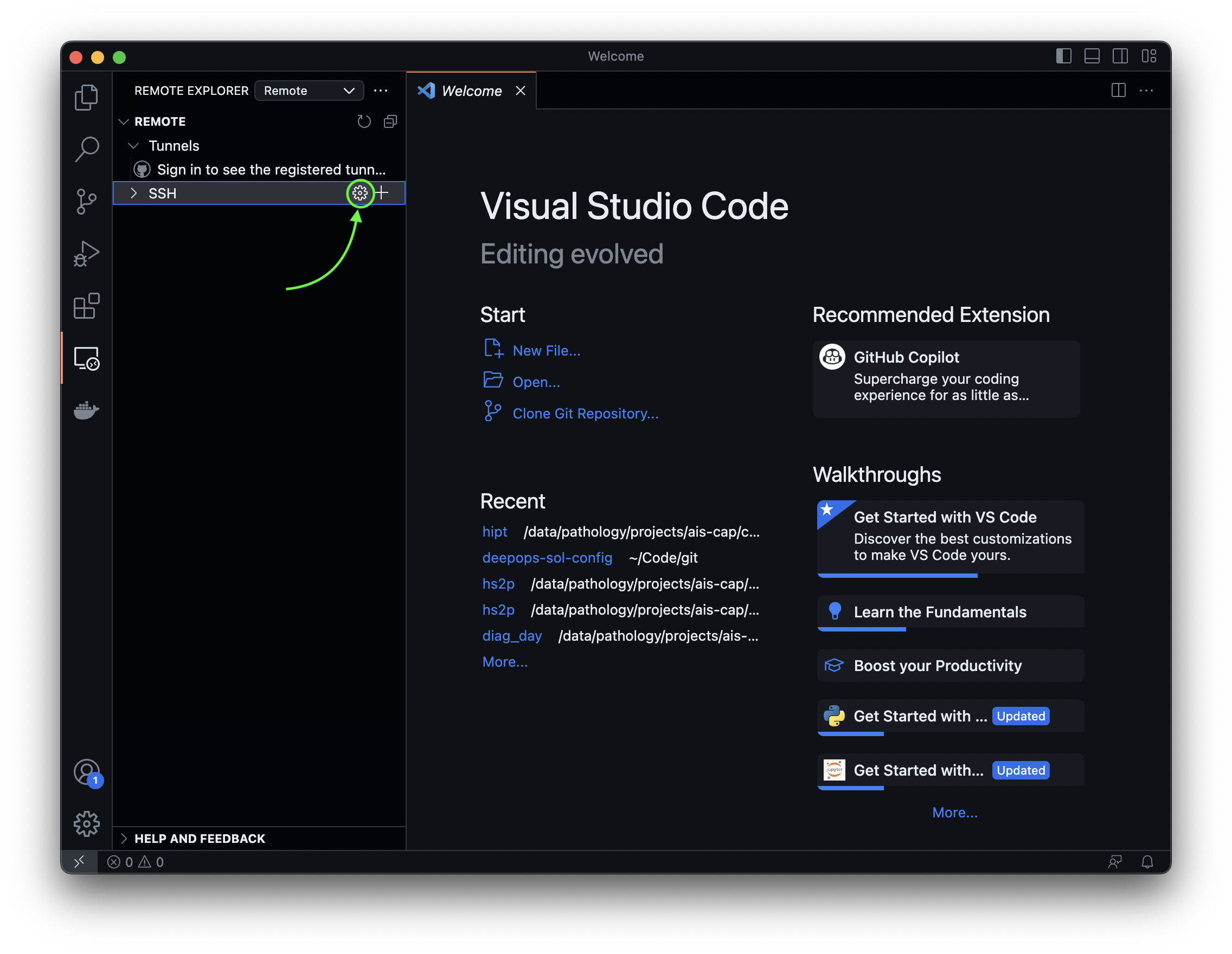Select the Welcome editor tab
The width and height of the screenshot is (1232, 954).
[x=471, y=91]
